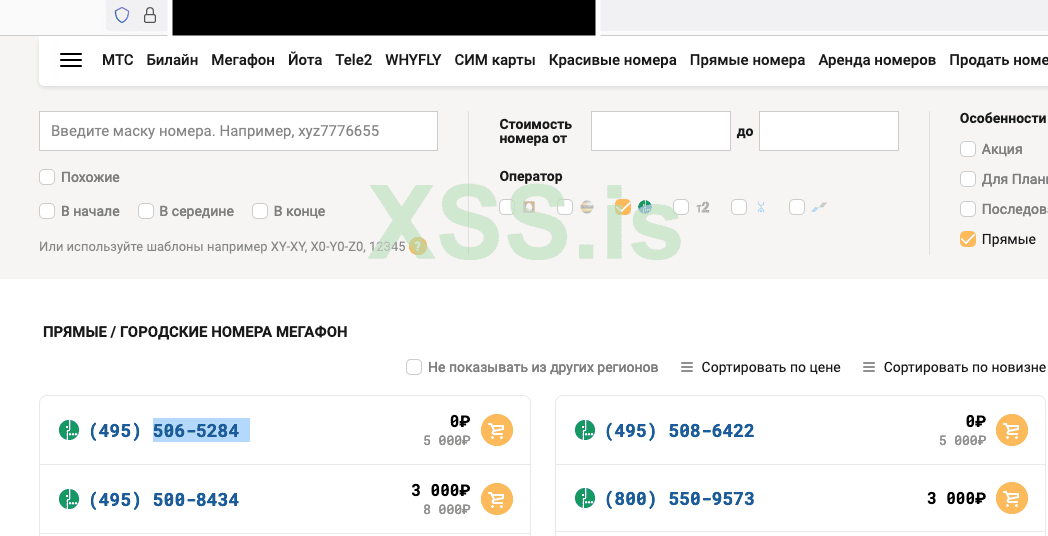Open number (800) 550-9573
The width and height of the screenshot is (1048, 536).
679,499
